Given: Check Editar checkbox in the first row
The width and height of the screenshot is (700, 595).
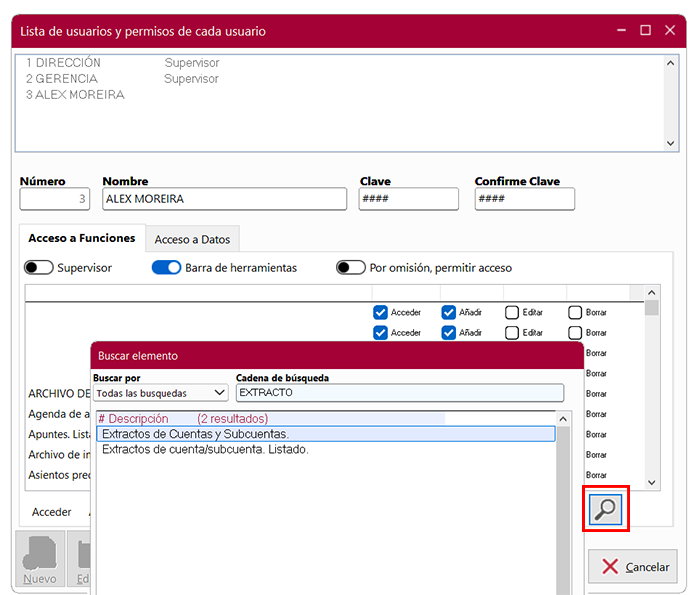Looking at the screenshot, I should click(x=512, y=312).
